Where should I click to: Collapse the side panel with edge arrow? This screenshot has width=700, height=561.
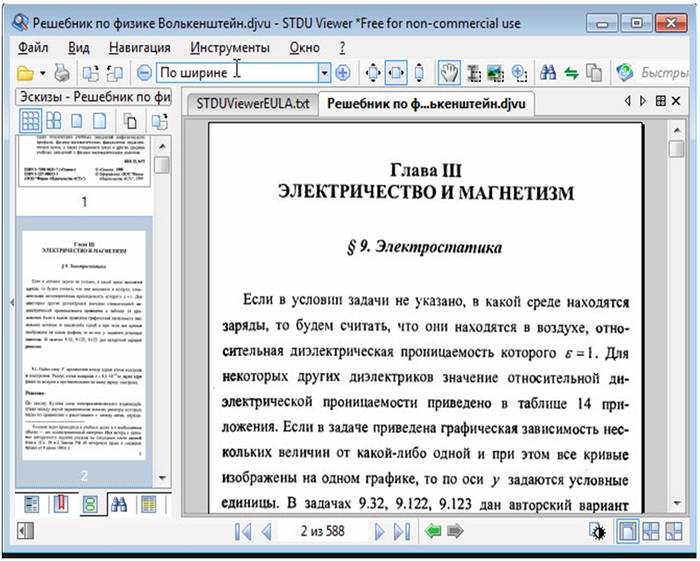click(x=12, y=303)
